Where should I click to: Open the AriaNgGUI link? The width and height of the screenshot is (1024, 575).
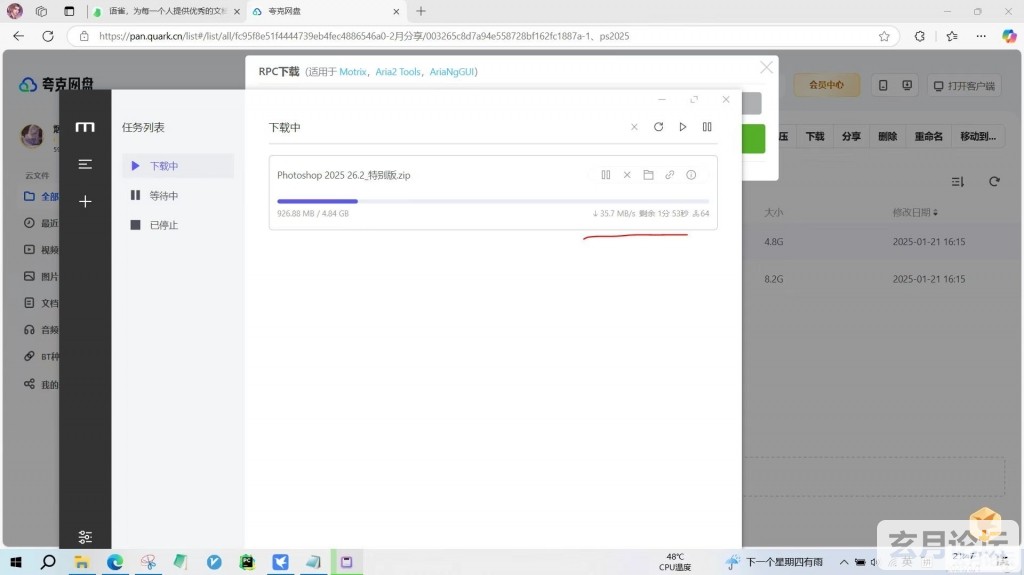[x=451, y=72]
